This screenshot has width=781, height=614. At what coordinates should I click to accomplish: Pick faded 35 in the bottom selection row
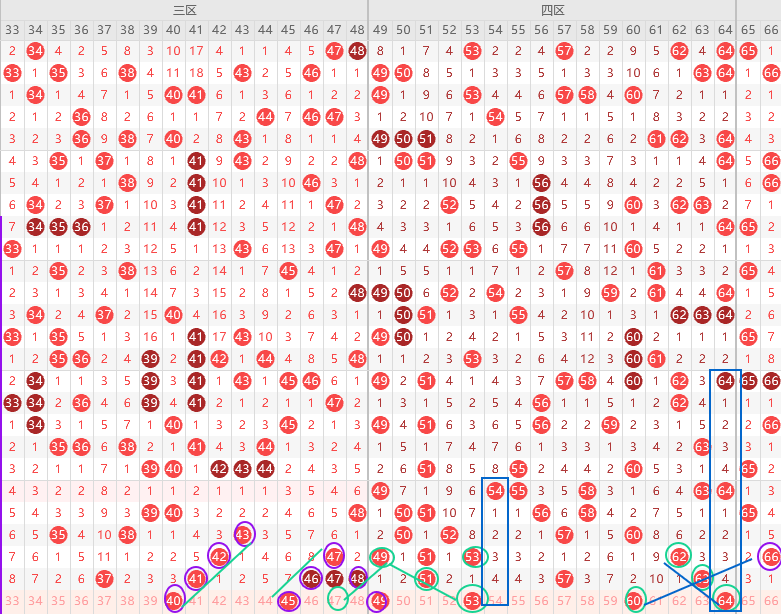58,601
